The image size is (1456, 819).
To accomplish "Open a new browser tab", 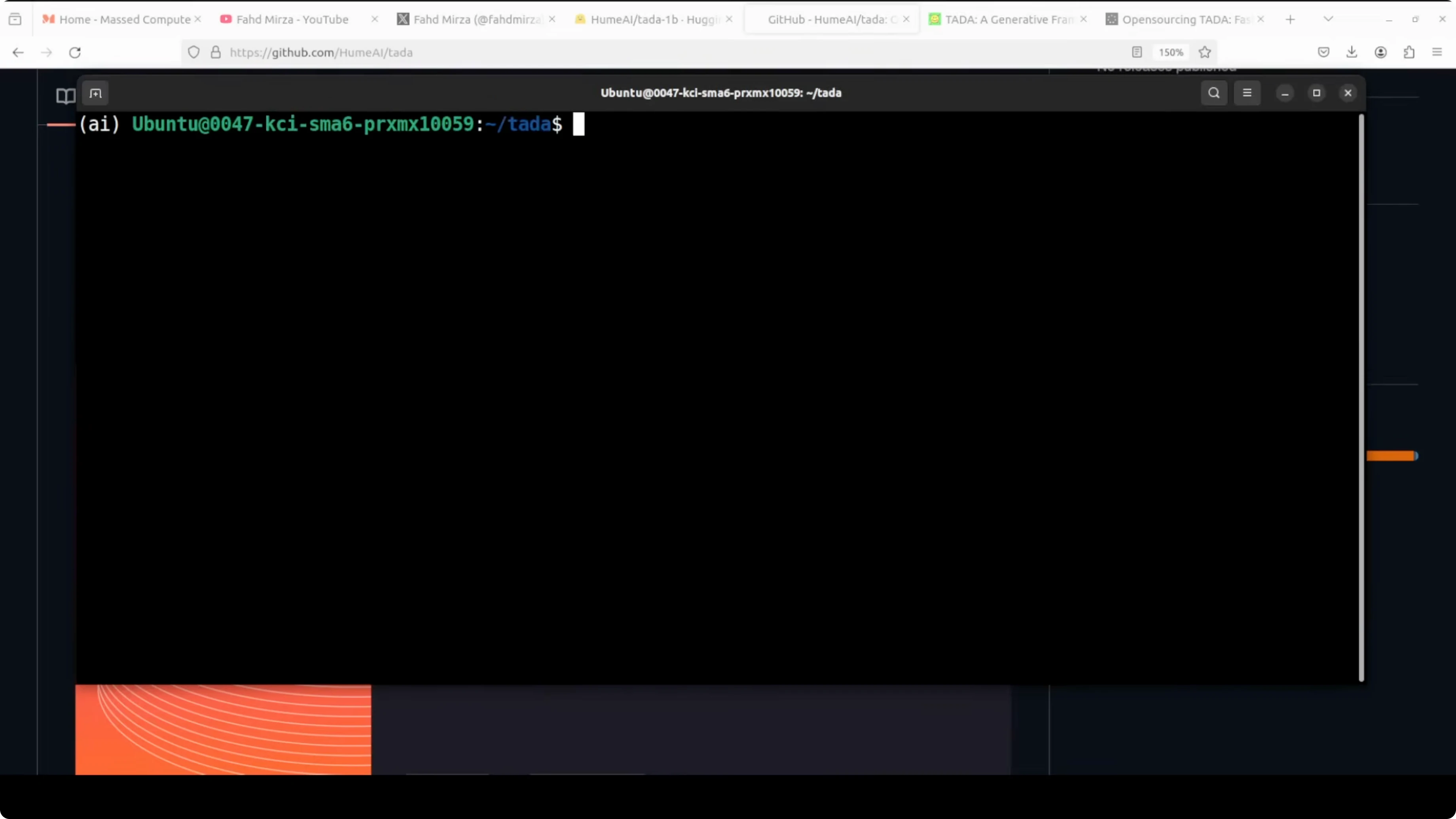I will (1290, 19).
